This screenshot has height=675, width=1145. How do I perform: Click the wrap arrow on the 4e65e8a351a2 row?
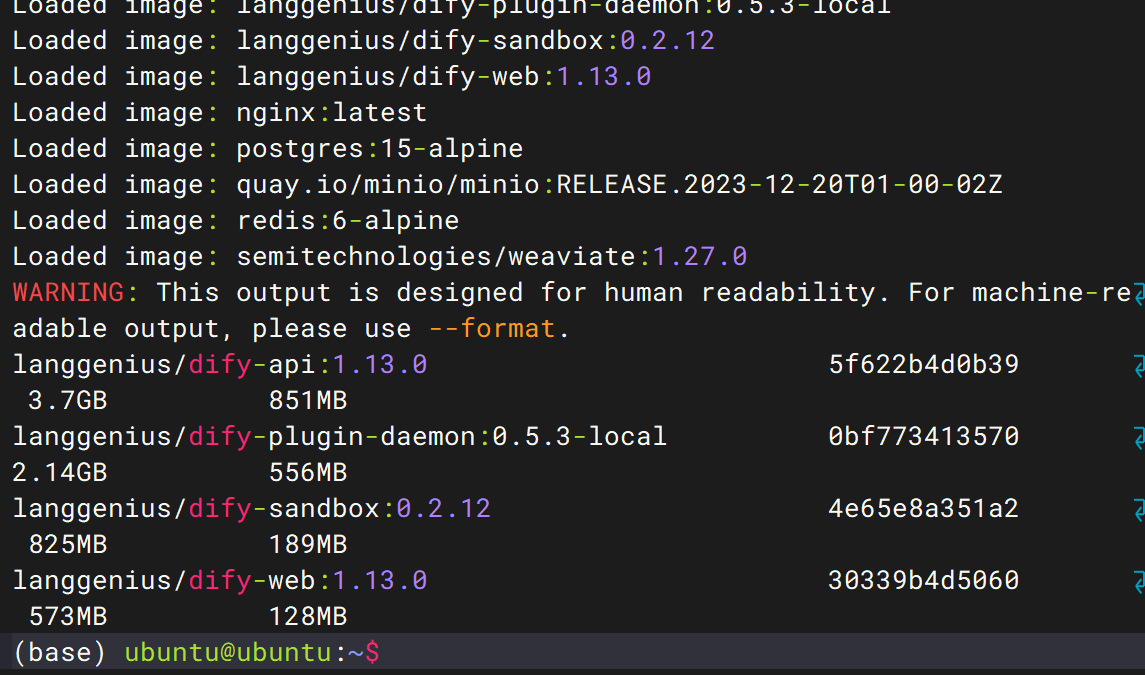tap(1139, 508)
